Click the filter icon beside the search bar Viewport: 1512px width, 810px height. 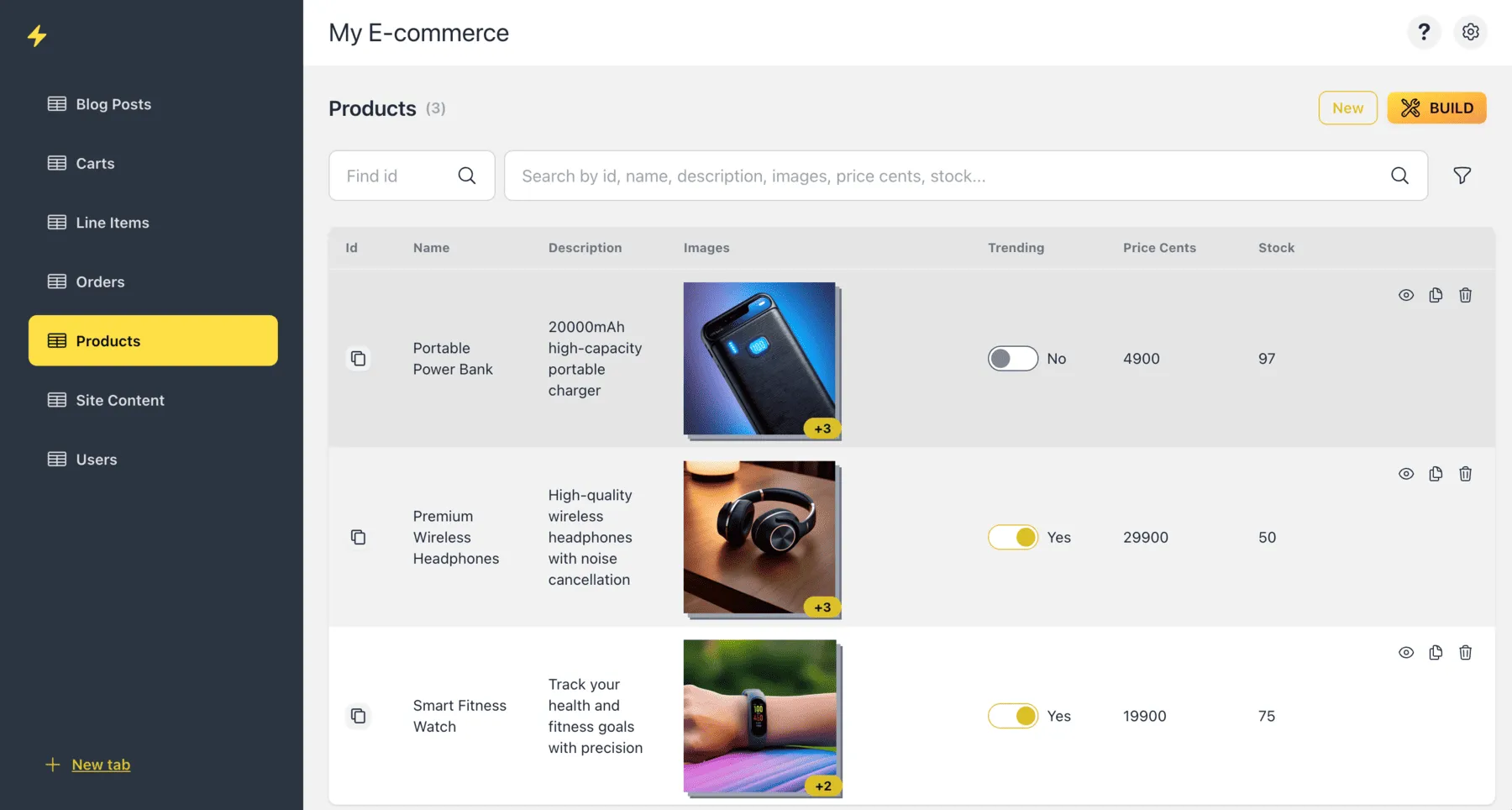click(1462, 176)
